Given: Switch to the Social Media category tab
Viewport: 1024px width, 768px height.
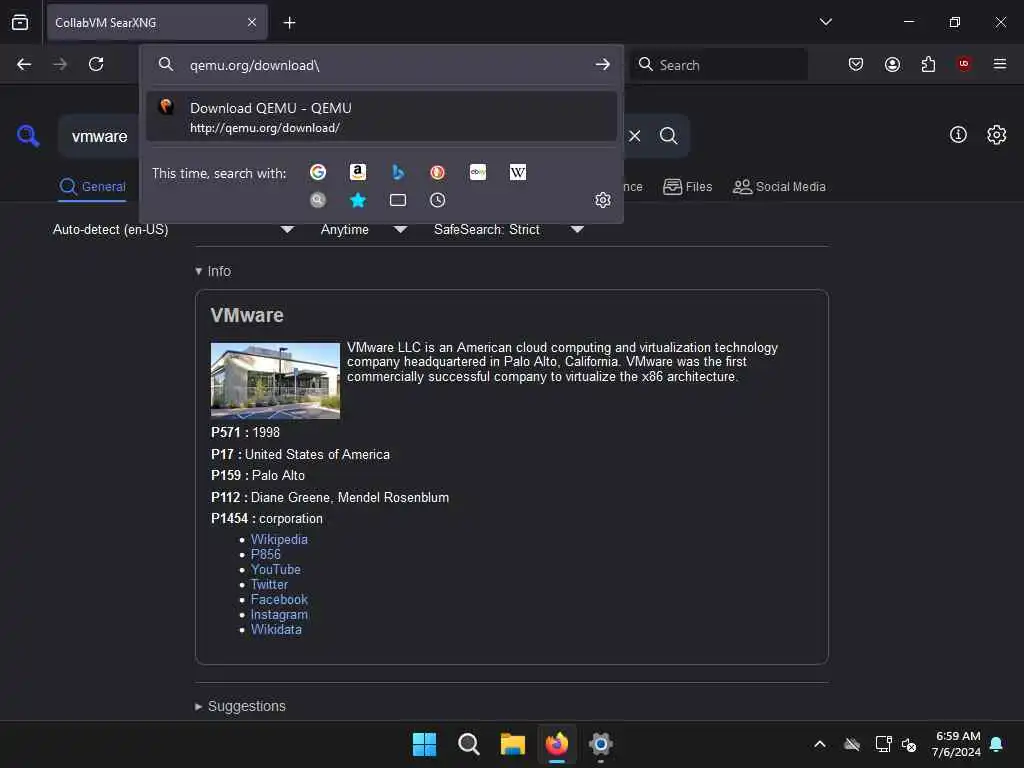Looking at the screenshot, I should pos(779,187).
